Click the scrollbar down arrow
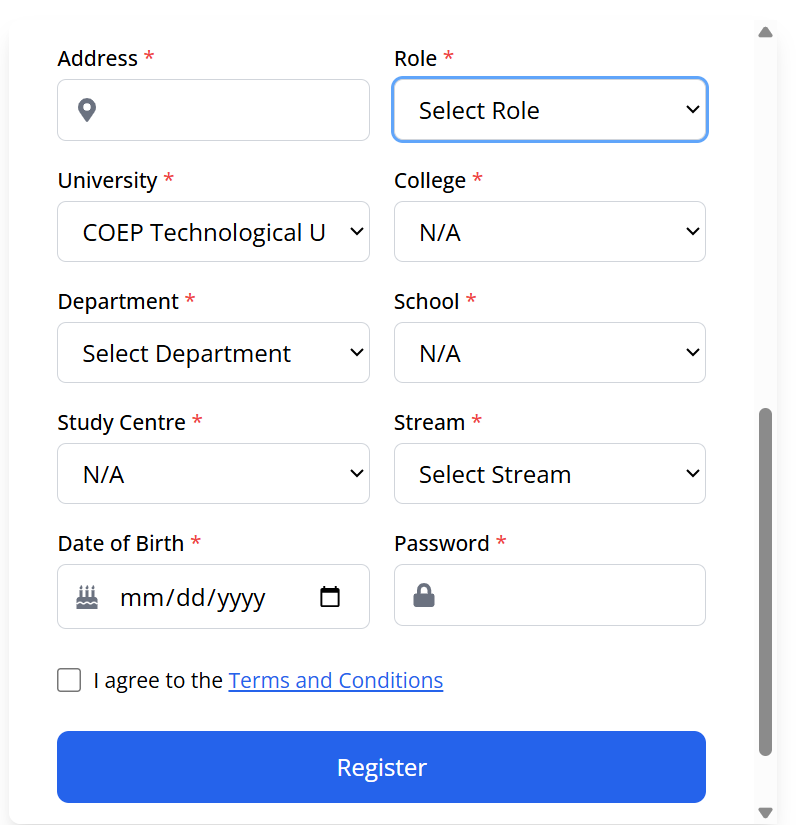 pyautogui.click(x=766, y=813)
